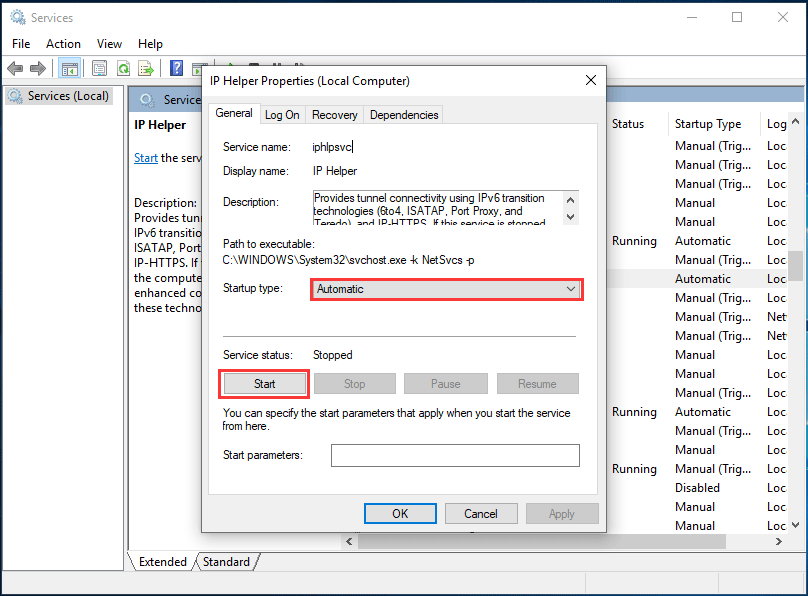Open the View menu
Screen dimensions: 808x596
click(x=109, y=43)
